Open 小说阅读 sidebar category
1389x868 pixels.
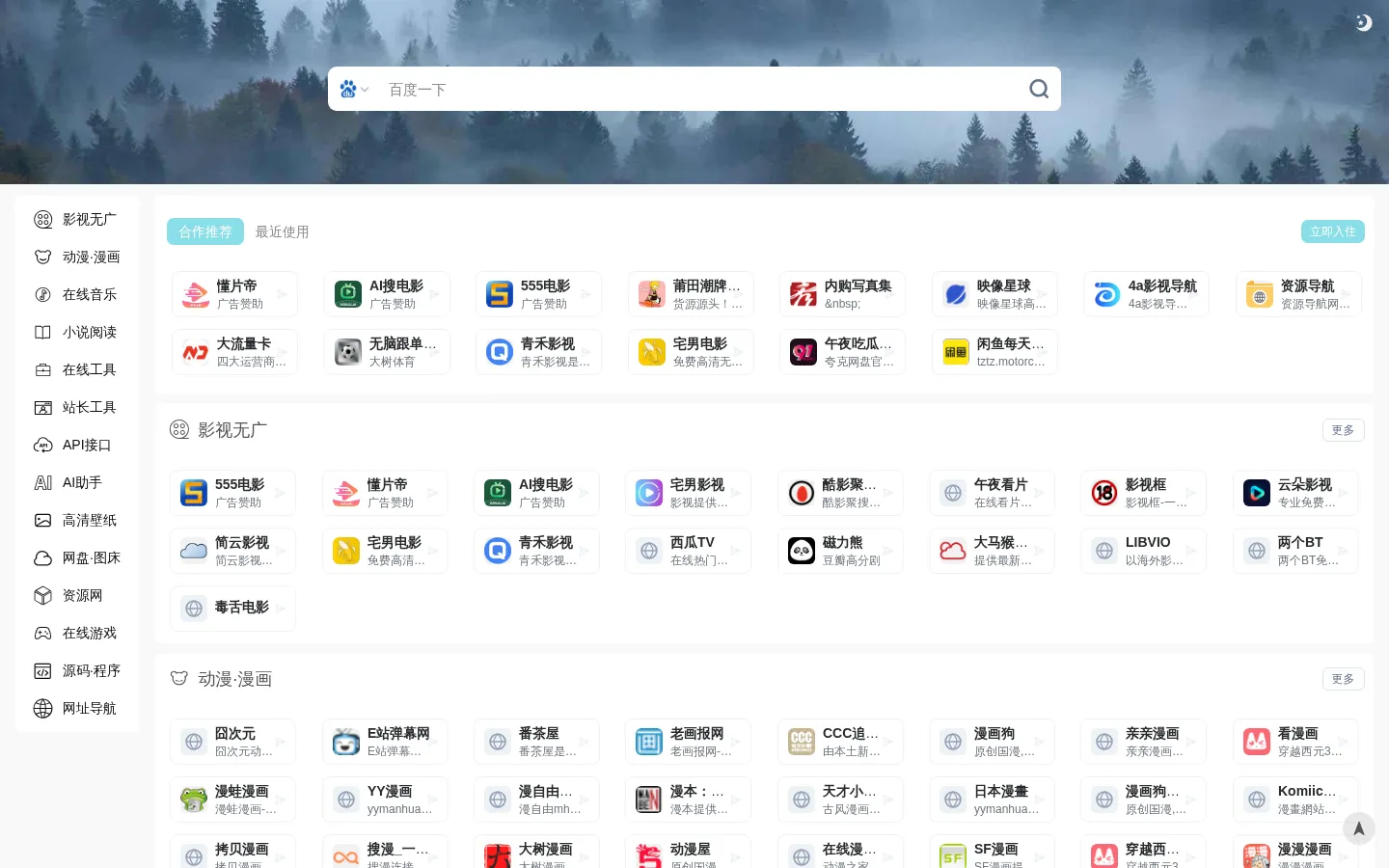(77, 332)
